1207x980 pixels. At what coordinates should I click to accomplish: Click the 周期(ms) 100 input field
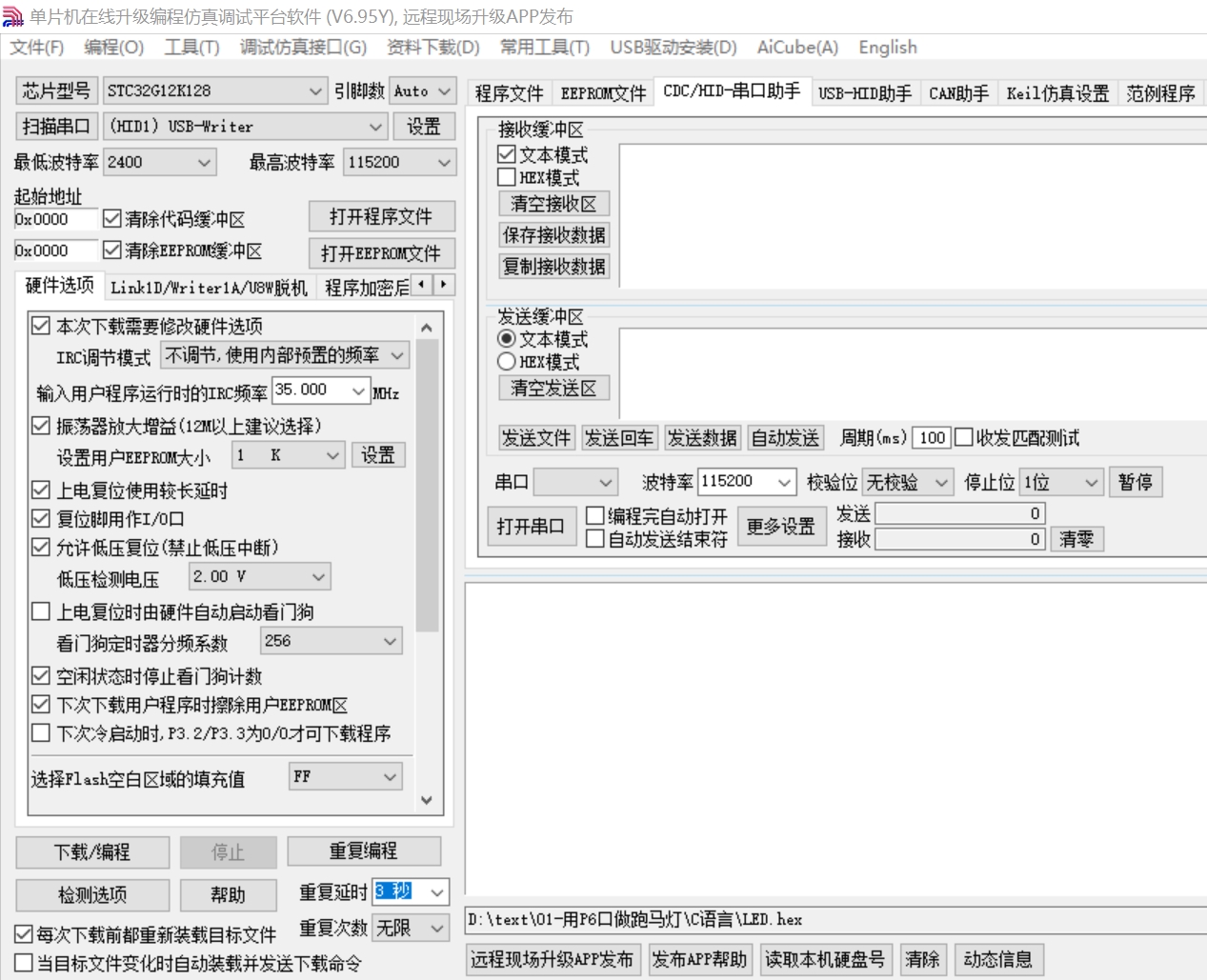[932, 438]
